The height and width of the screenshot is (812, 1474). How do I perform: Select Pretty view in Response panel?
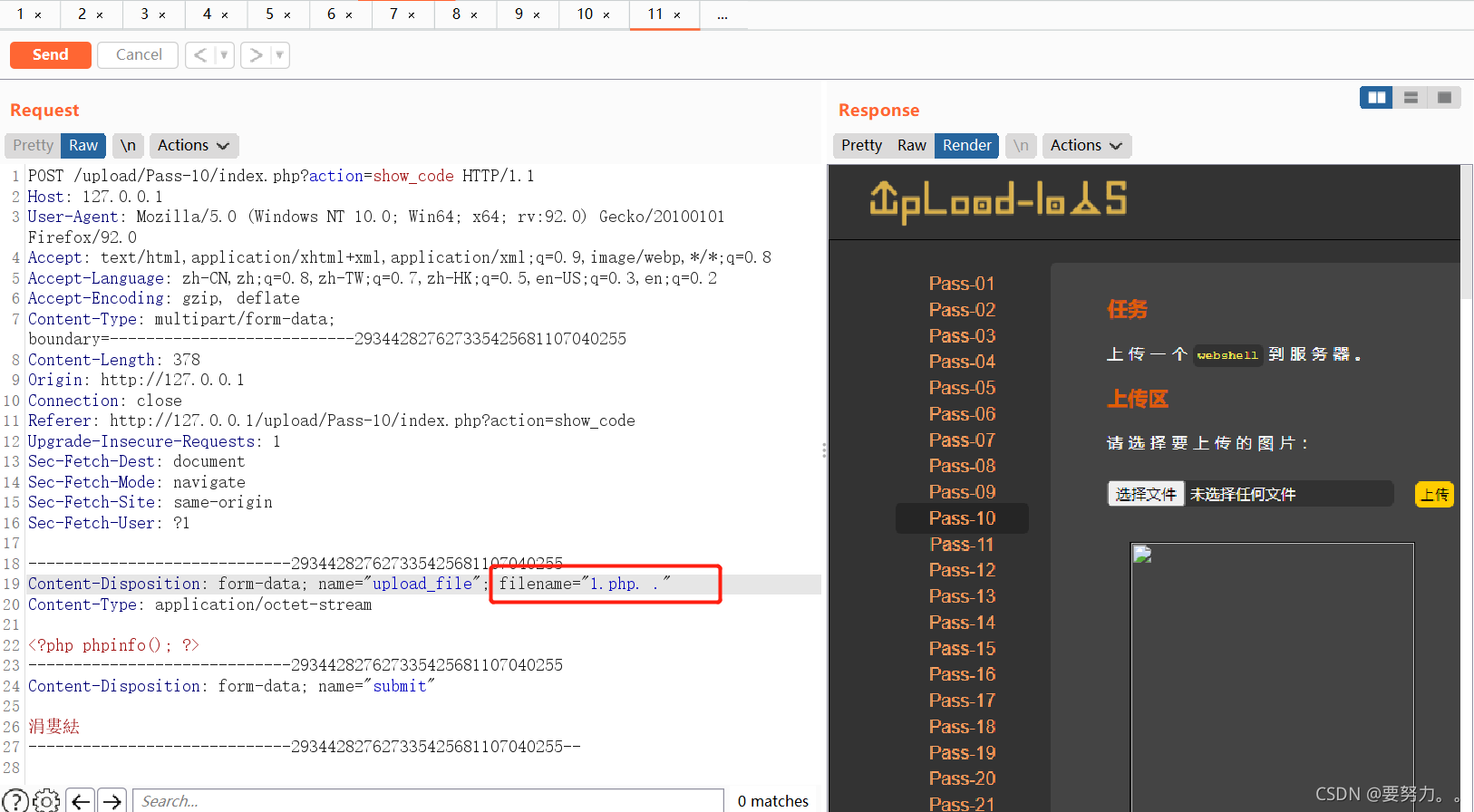861,145
